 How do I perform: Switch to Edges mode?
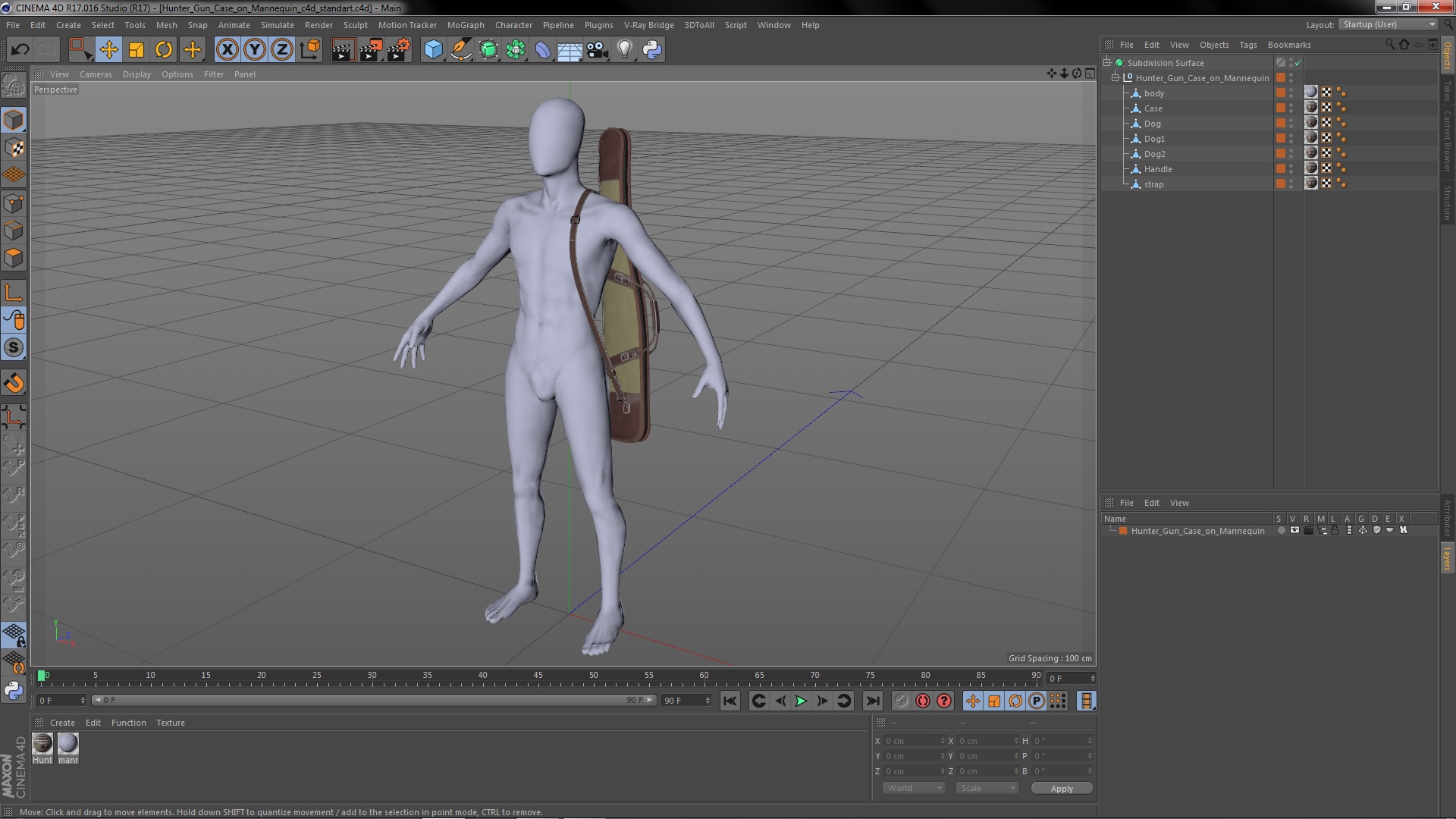point(14,231)
